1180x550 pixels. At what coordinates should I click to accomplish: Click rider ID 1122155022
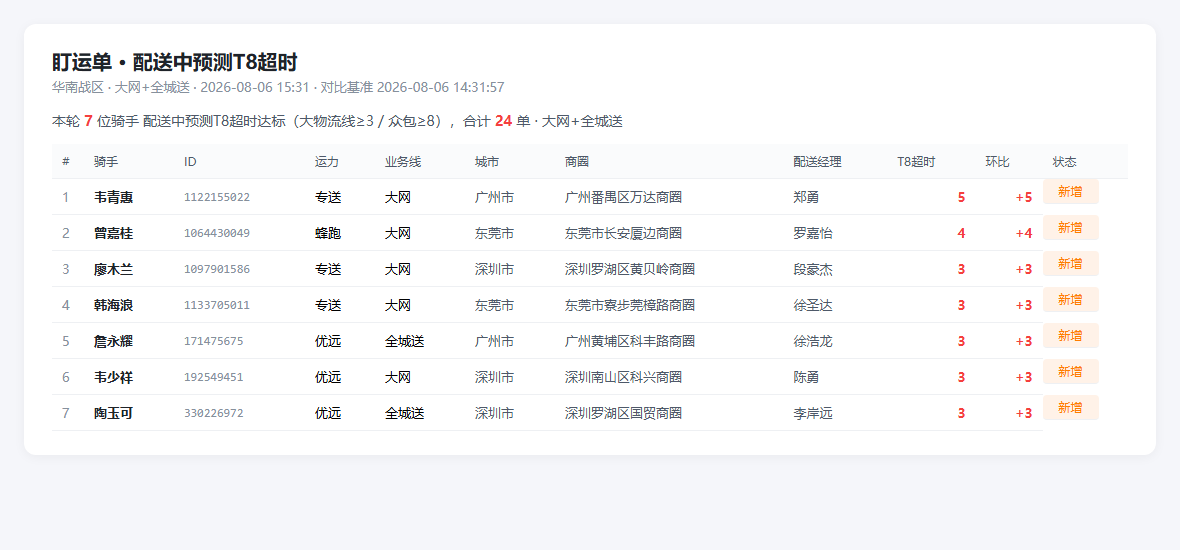tap(217, 198)
